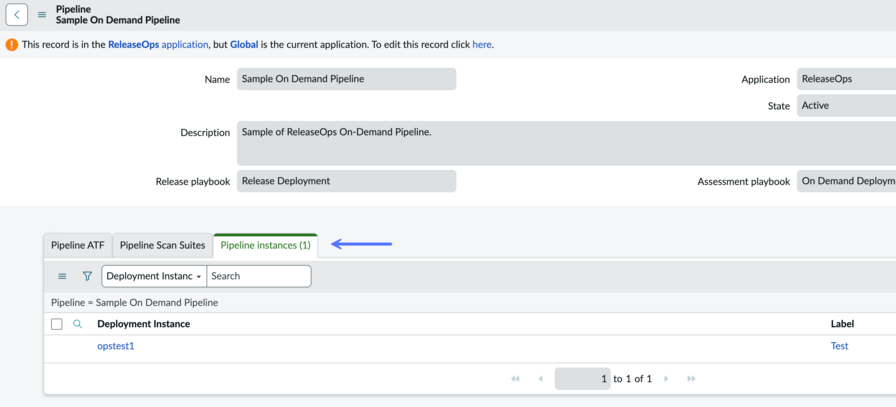896x407 pixels.
Task: Open the related list hamburger menu
Action: tap(62, 276)
